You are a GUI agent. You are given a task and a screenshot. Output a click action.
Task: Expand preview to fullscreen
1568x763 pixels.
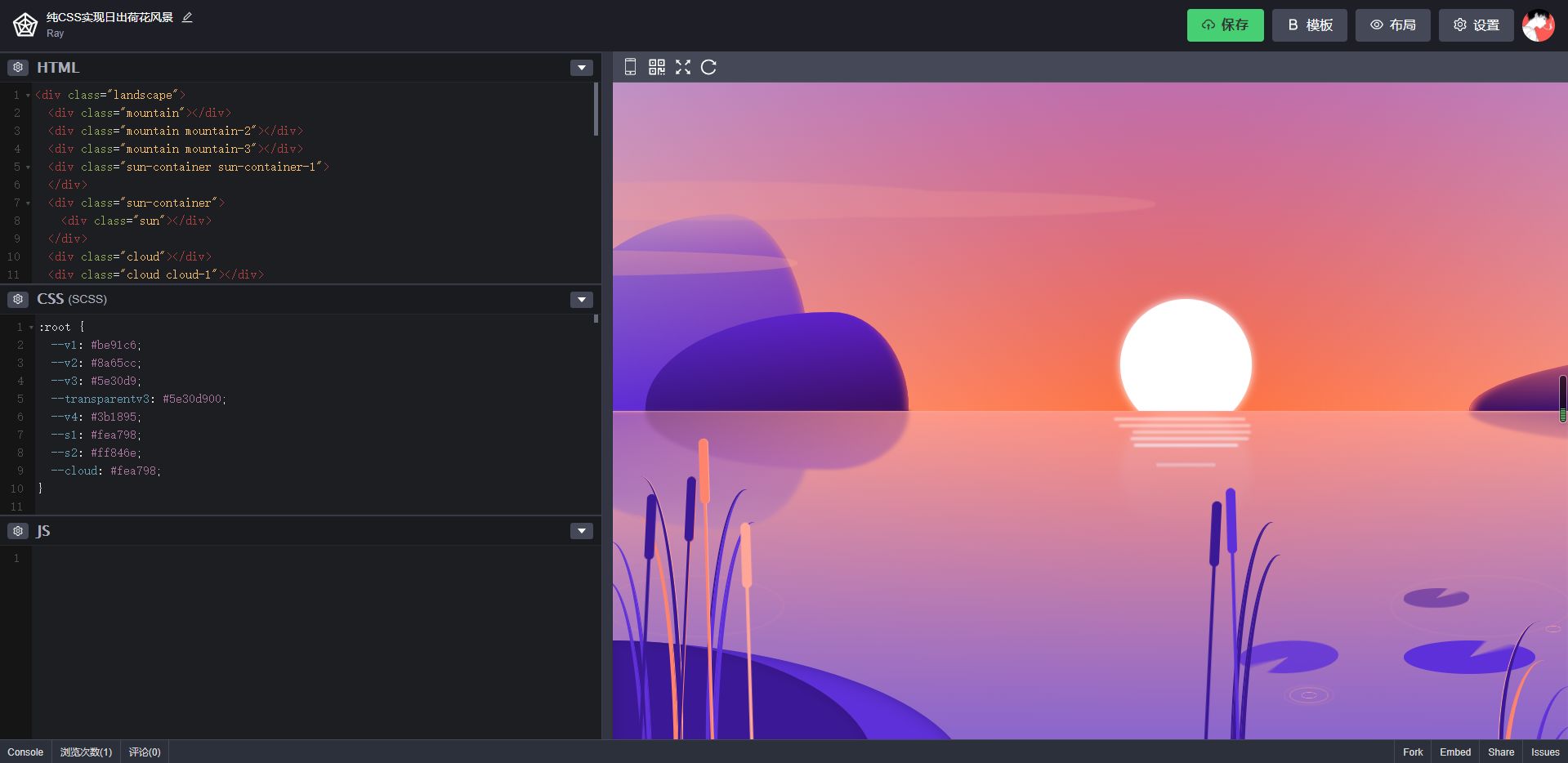(x=683, y=68)
